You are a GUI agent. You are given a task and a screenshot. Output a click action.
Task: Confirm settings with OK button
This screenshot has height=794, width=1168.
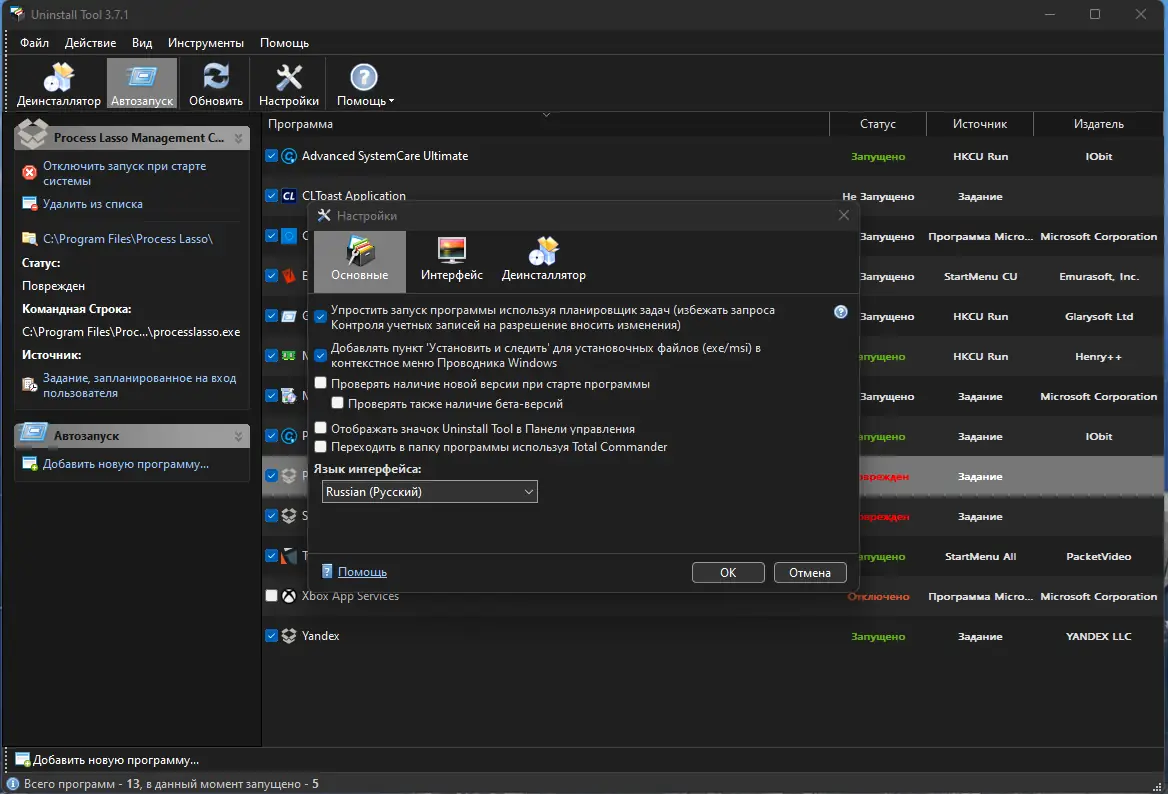coord(728,572)
